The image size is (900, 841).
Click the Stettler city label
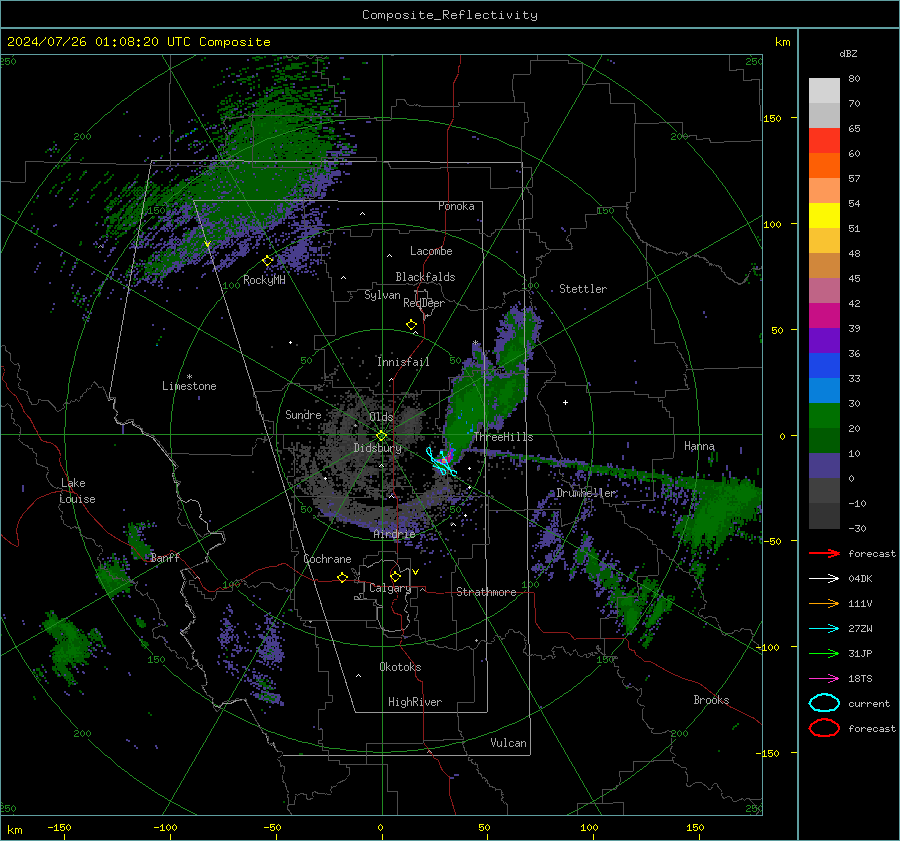click(583, 289)
